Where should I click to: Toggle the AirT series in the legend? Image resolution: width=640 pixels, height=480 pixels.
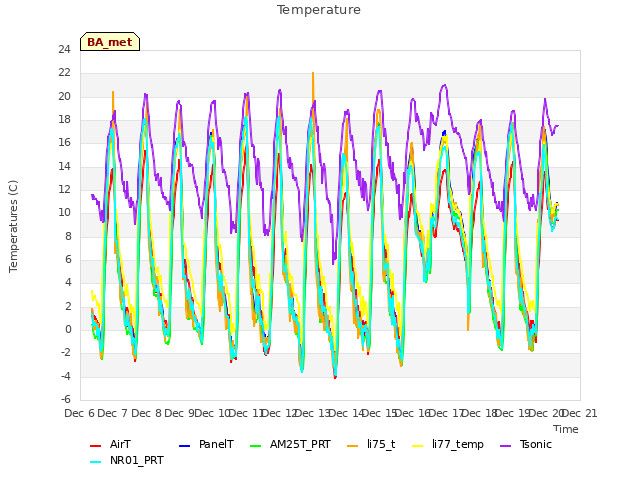[x=110, y=444]
